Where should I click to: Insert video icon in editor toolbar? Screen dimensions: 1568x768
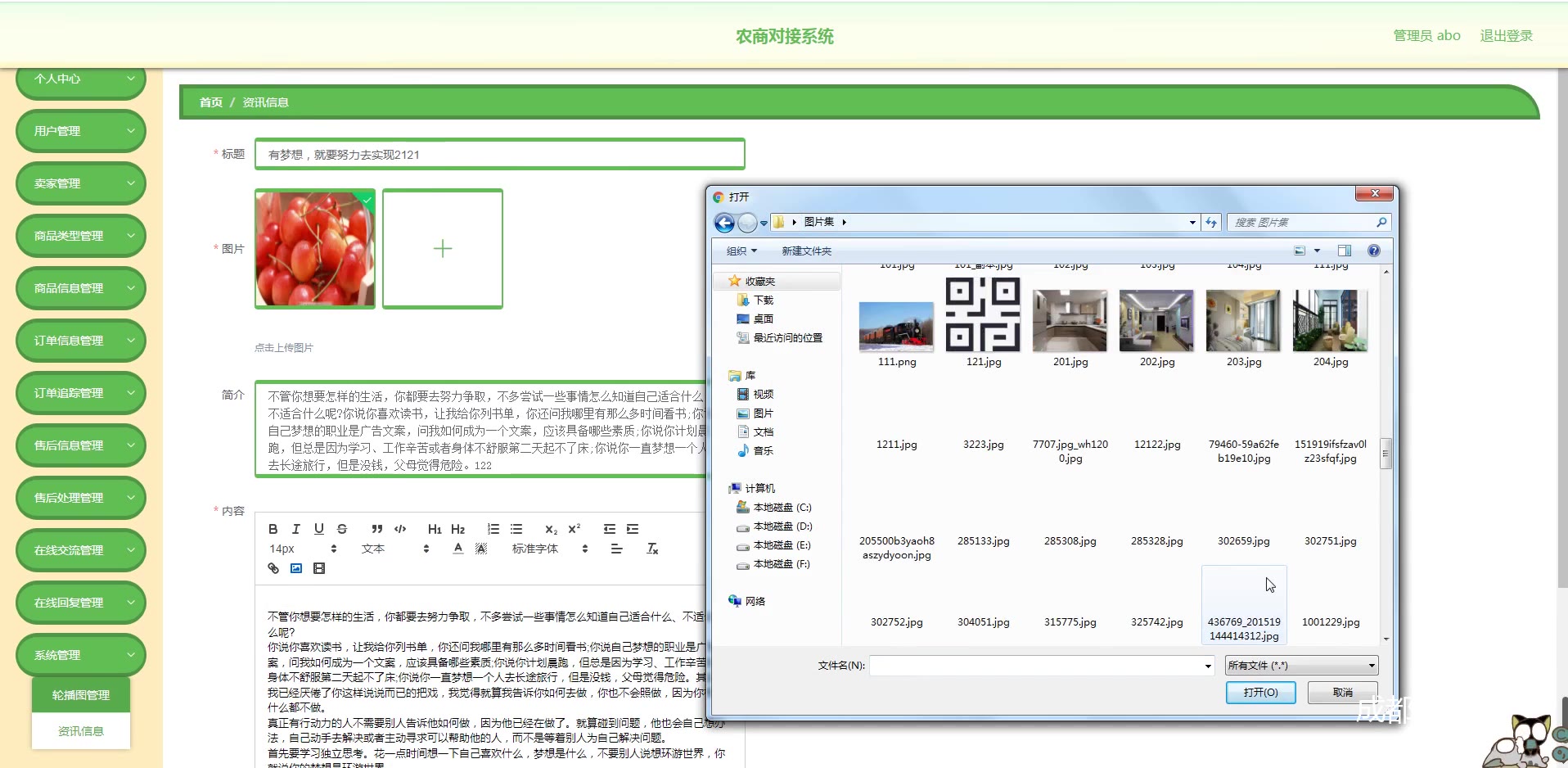pyautogui.click(x=319, y=568)
